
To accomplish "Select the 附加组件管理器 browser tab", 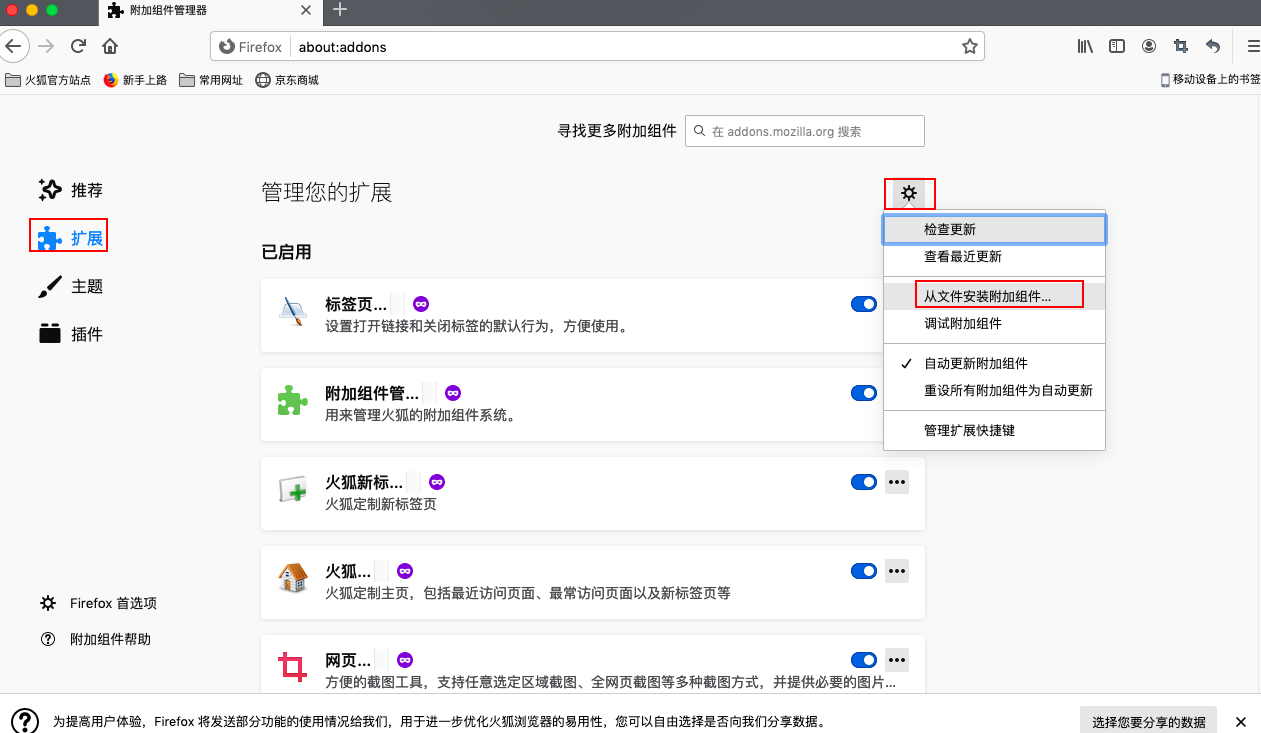I will [x=208, y=10].
